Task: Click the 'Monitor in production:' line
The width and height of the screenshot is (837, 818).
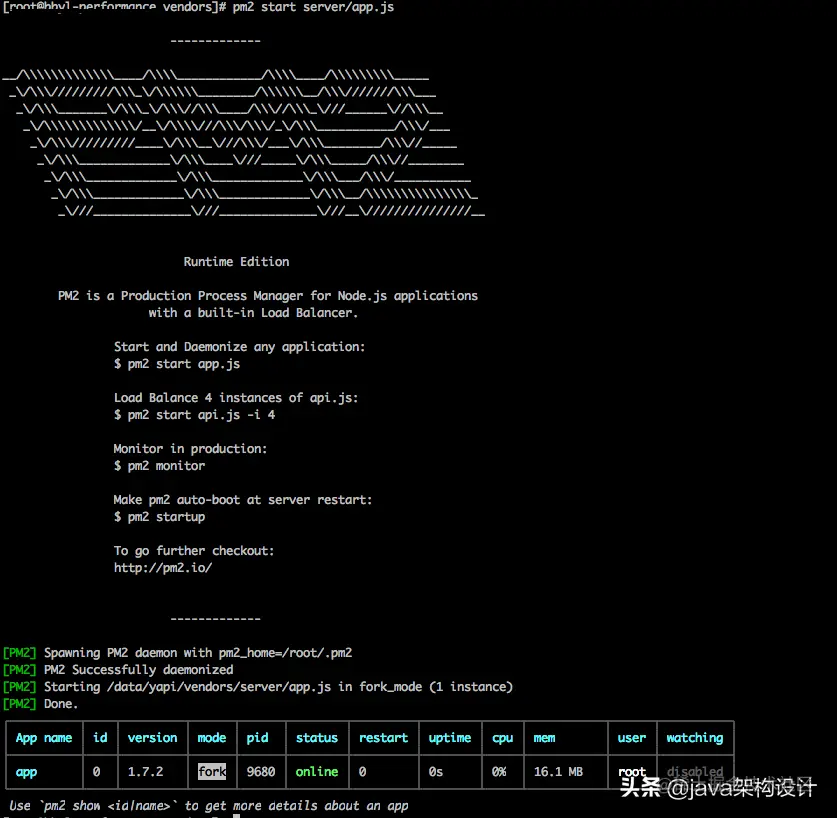Action: pos(190,449)
